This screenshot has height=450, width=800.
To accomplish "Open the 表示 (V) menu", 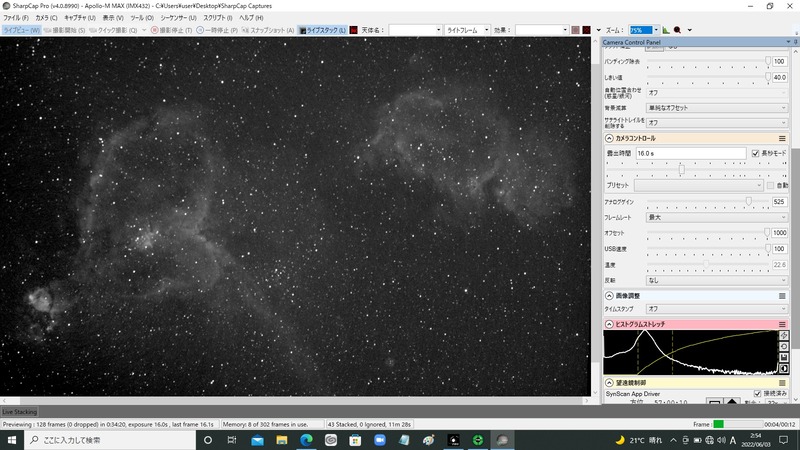I will pos(113,18).
